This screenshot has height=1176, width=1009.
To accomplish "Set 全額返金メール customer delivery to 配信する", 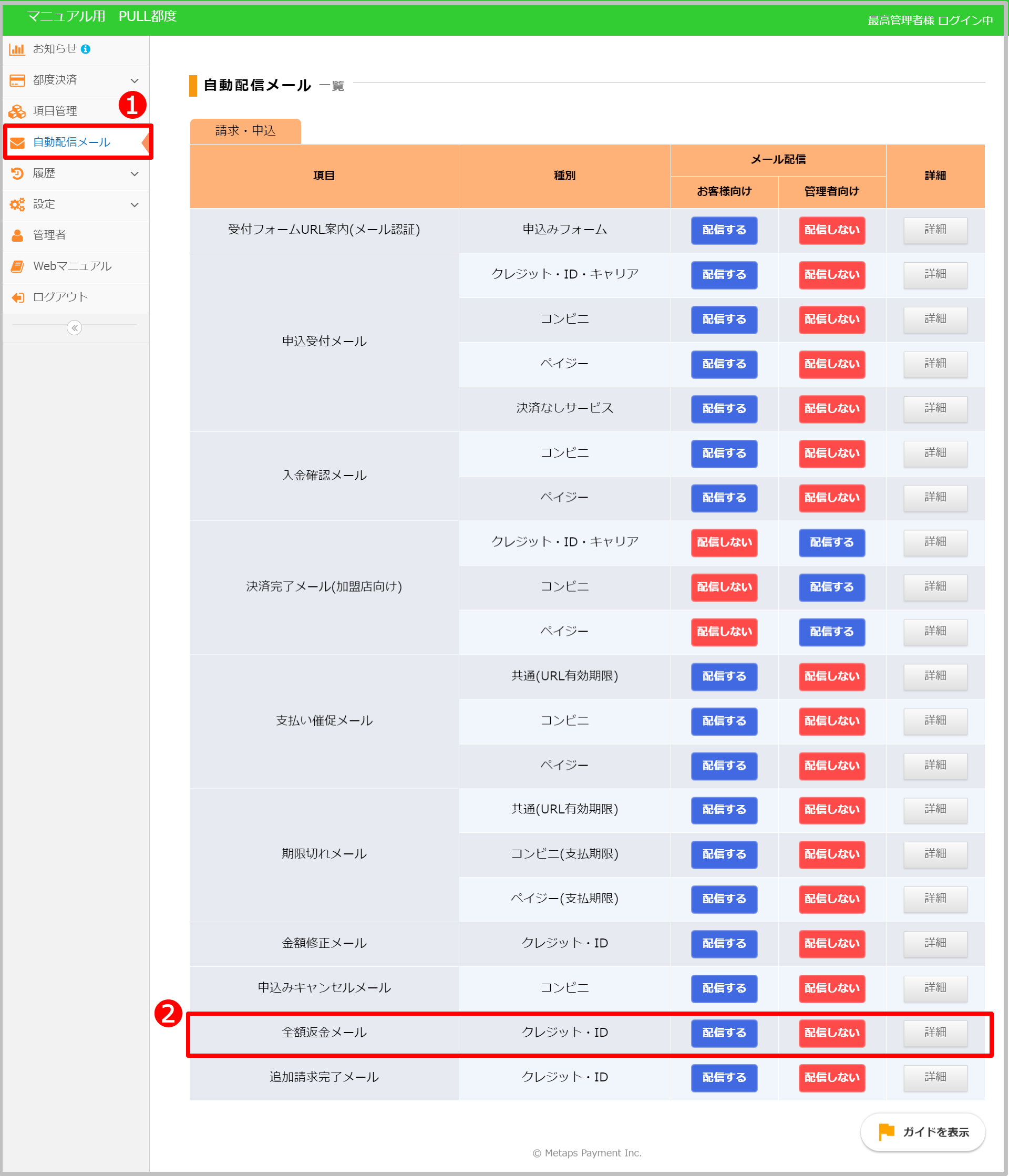I will [724, 1033].
